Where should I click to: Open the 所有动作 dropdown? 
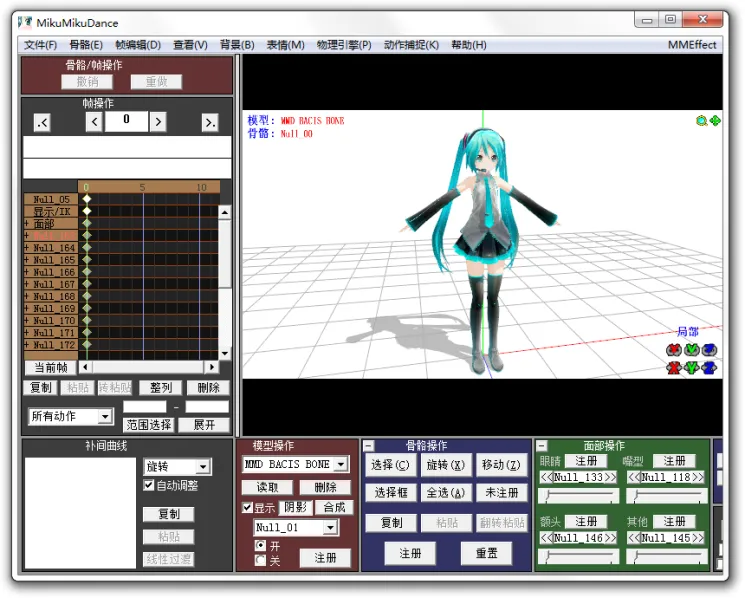tap(105, 417)
